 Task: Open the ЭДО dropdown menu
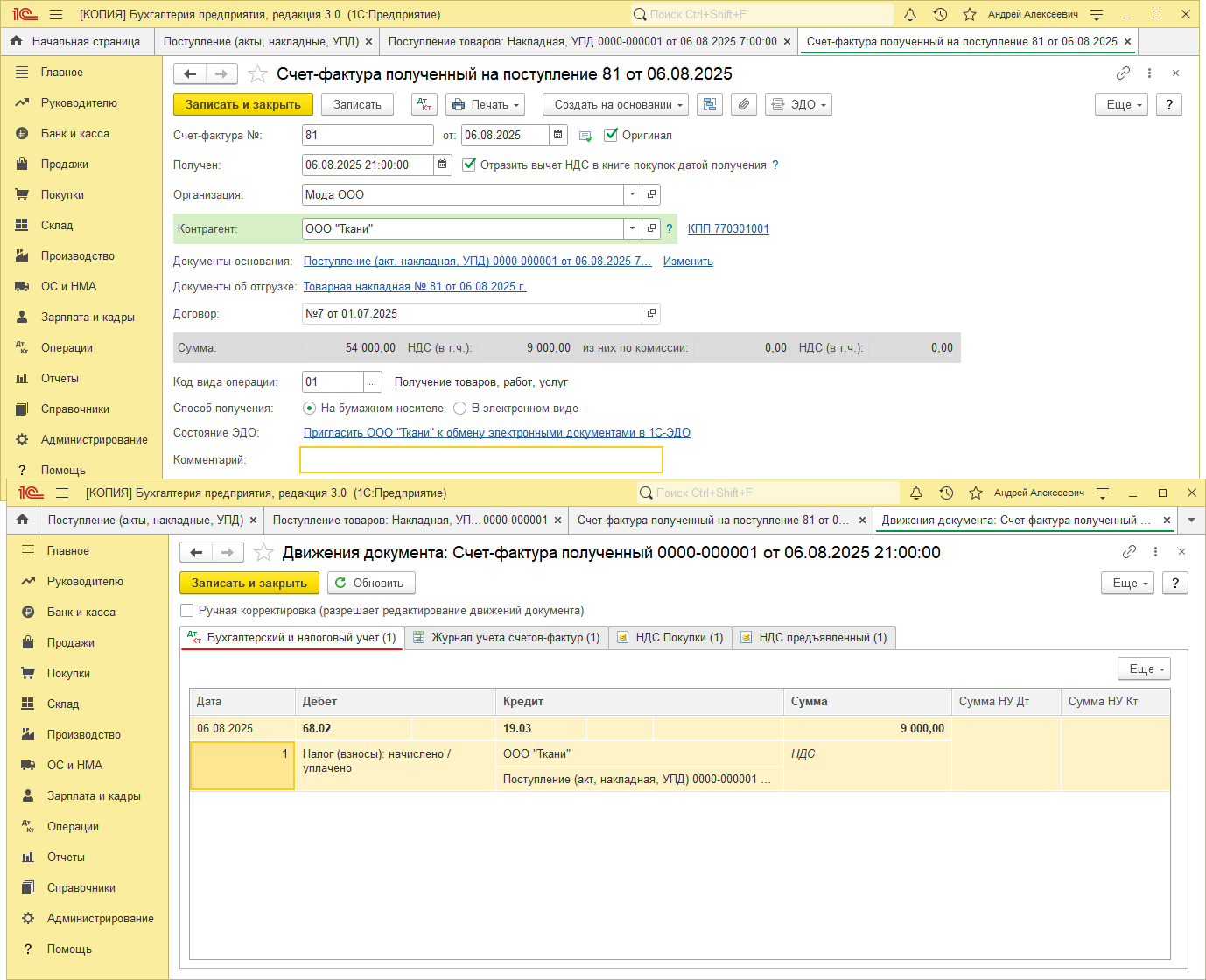coord(799,104)
